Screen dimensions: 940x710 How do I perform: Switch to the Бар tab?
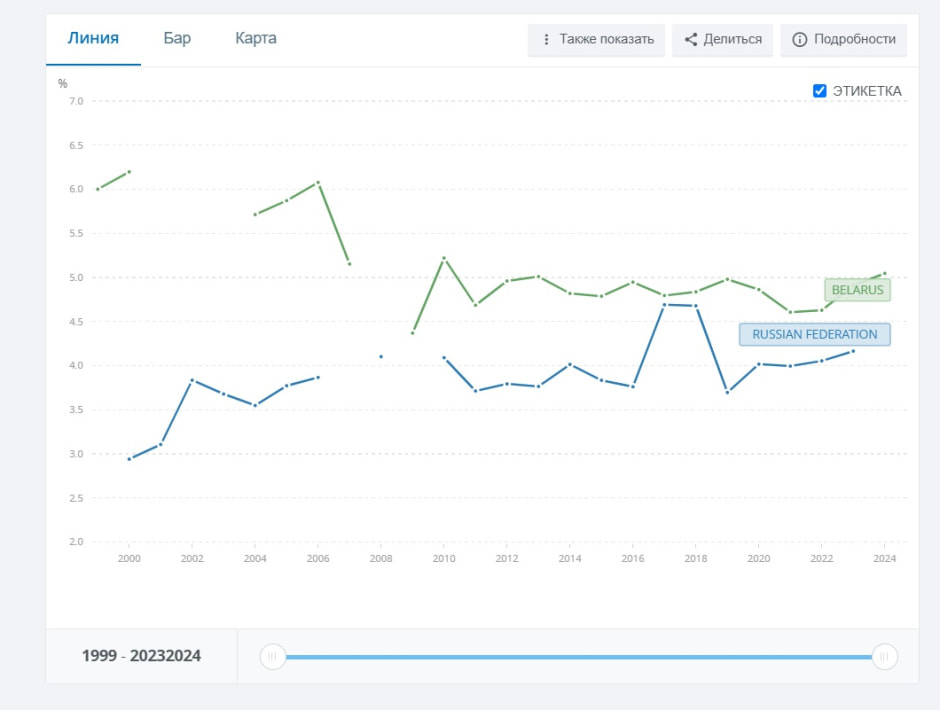click(177, 38)
